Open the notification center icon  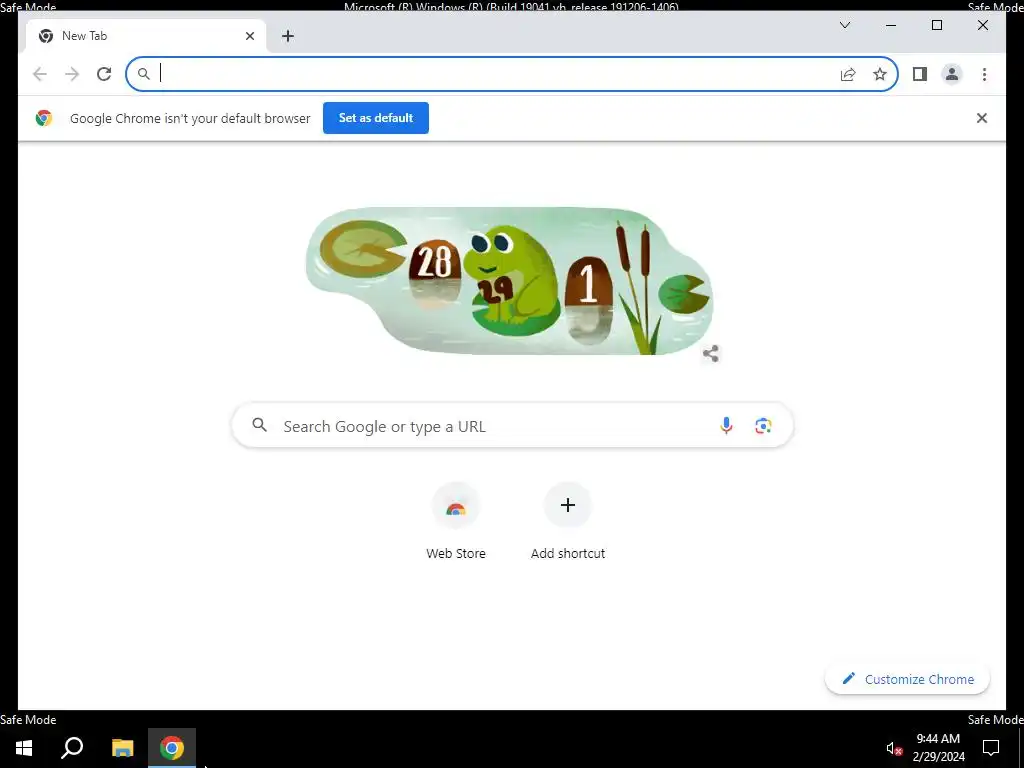pos(991,748)
